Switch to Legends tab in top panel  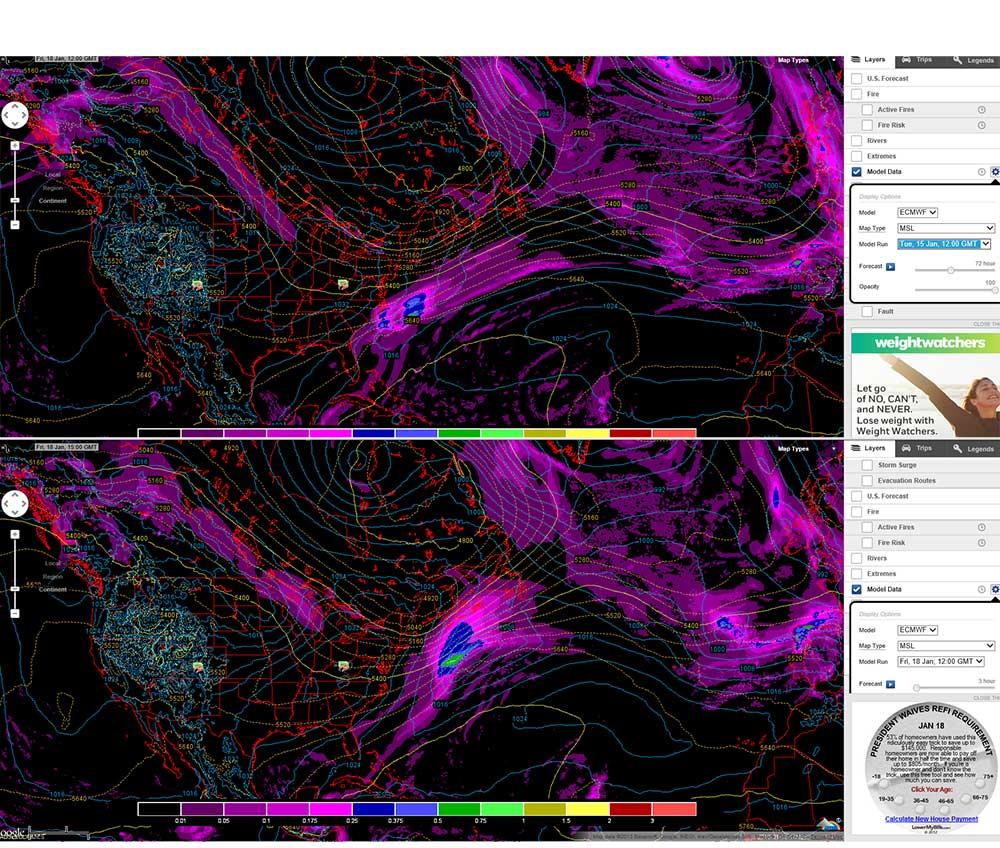pos(973,61)
